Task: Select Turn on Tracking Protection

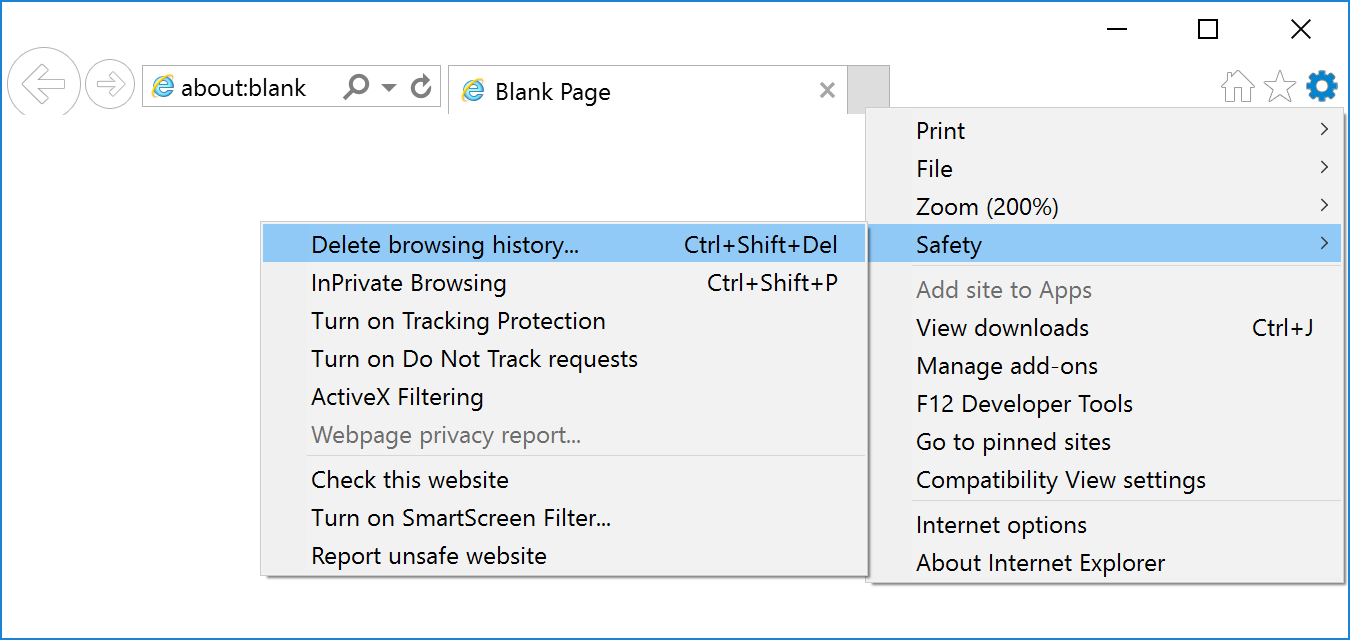Action: (564, 321)
